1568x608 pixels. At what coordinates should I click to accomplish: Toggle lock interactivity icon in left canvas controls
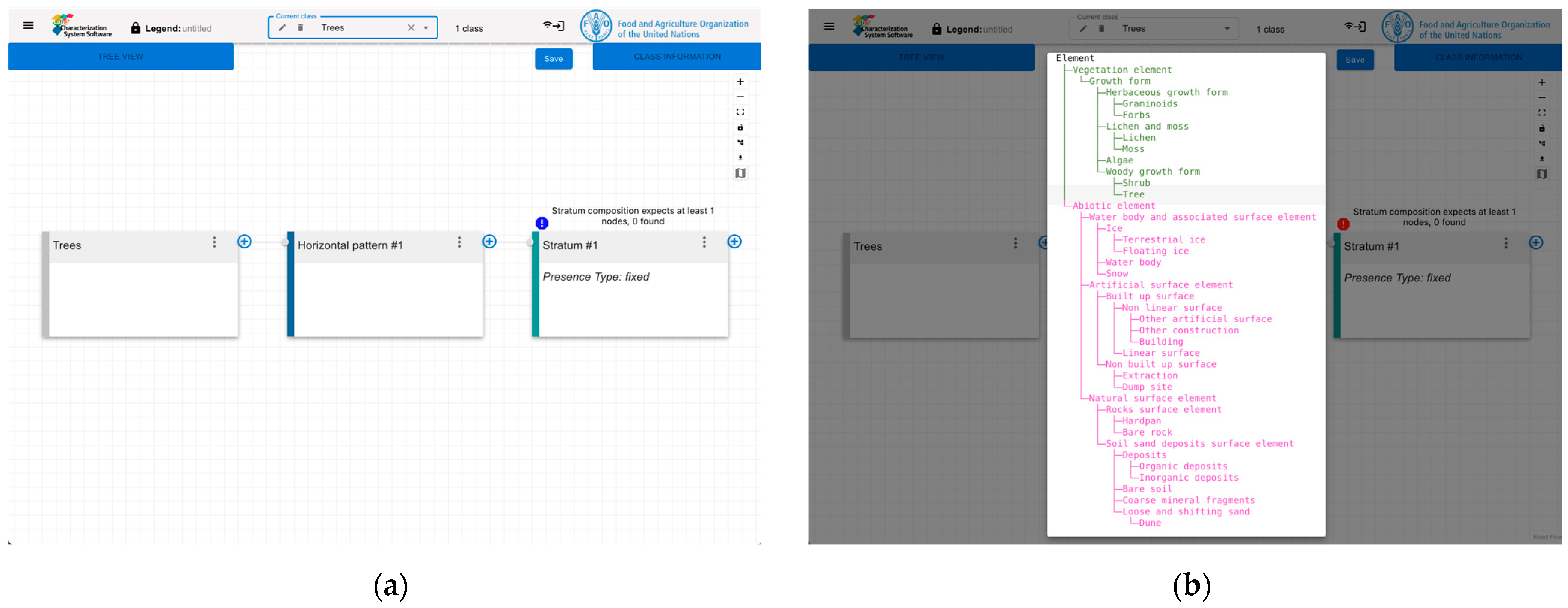coord(740,128)
